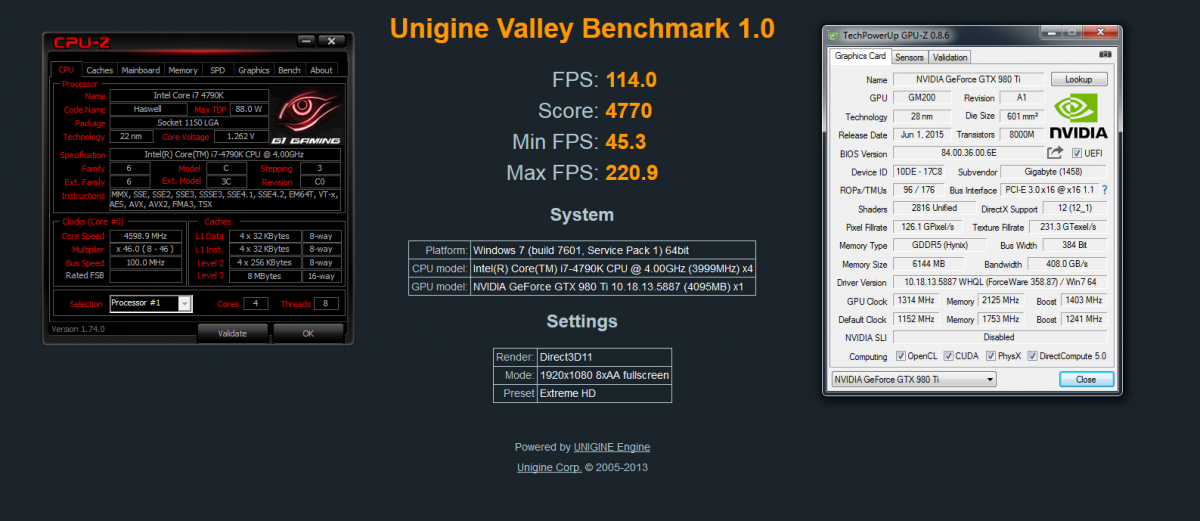This screenshot has height=521, width=1200.
Task: Open the Bench tab
Action: point(289,70)
